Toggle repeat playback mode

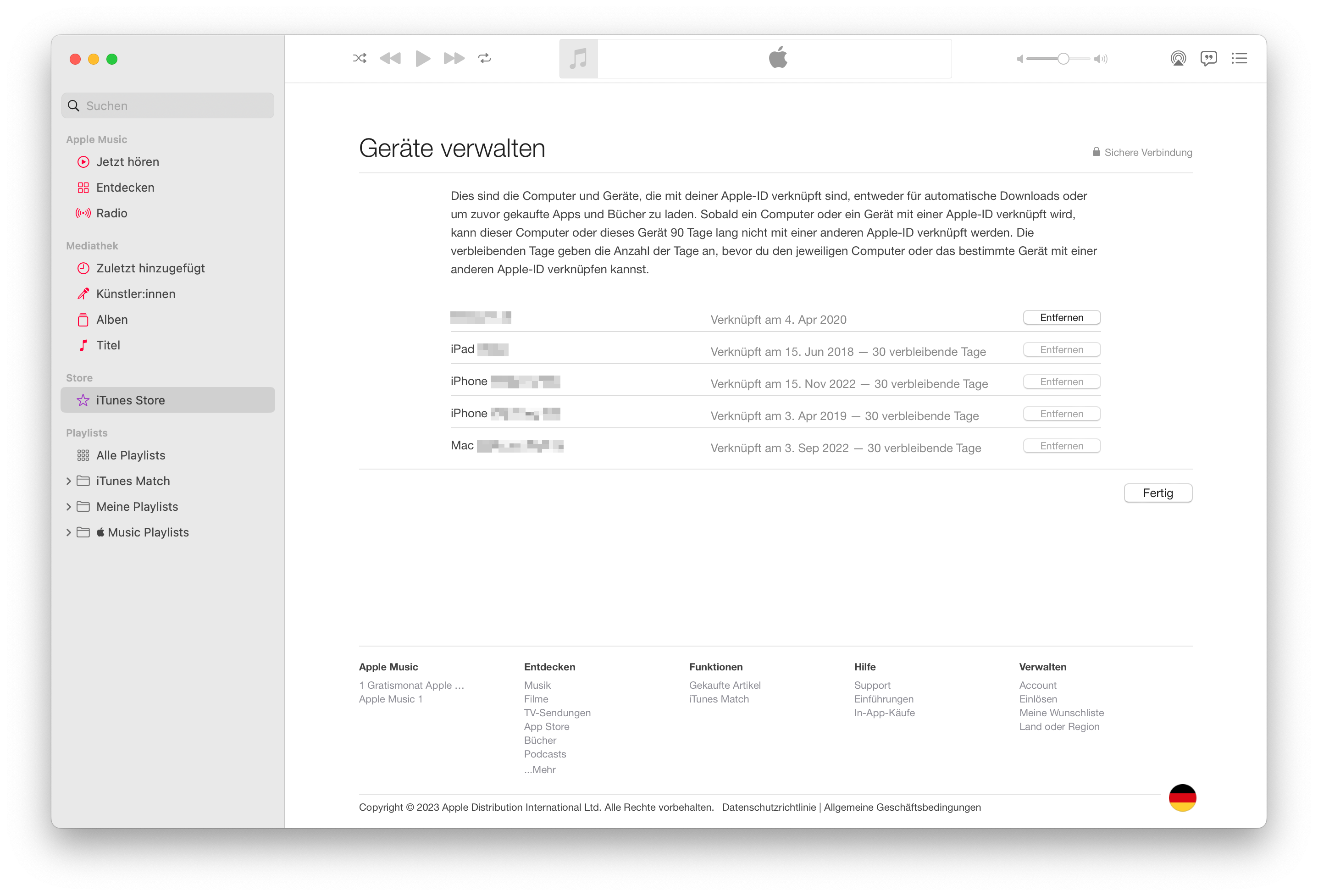point(484,58)
